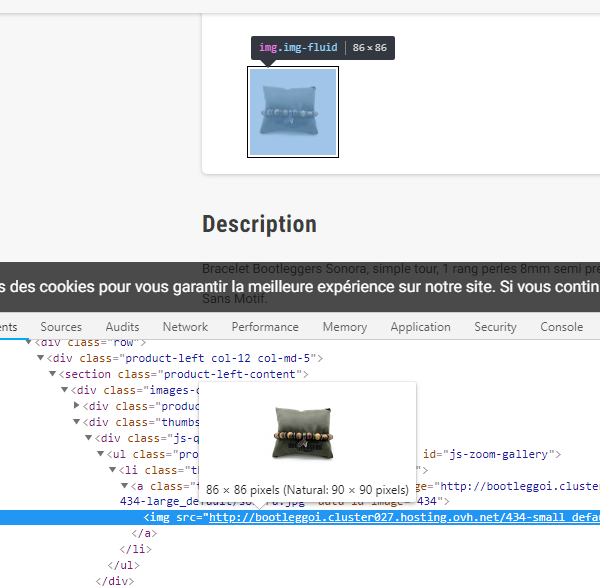Open the img src URL link
Image resolution: width=600 pixels, height=587 pixels.
pos(404,517)
